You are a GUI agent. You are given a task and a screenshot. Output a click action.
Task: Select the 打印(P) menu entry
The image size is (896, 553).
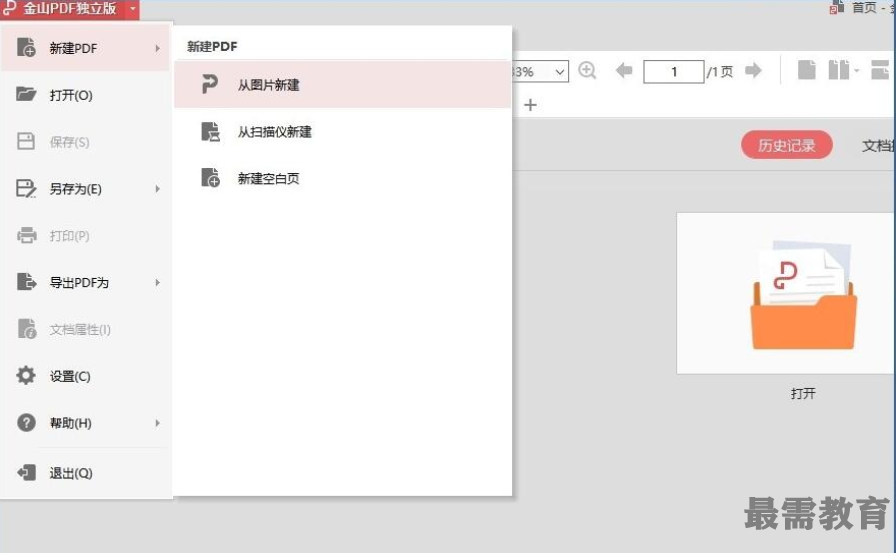86,235
